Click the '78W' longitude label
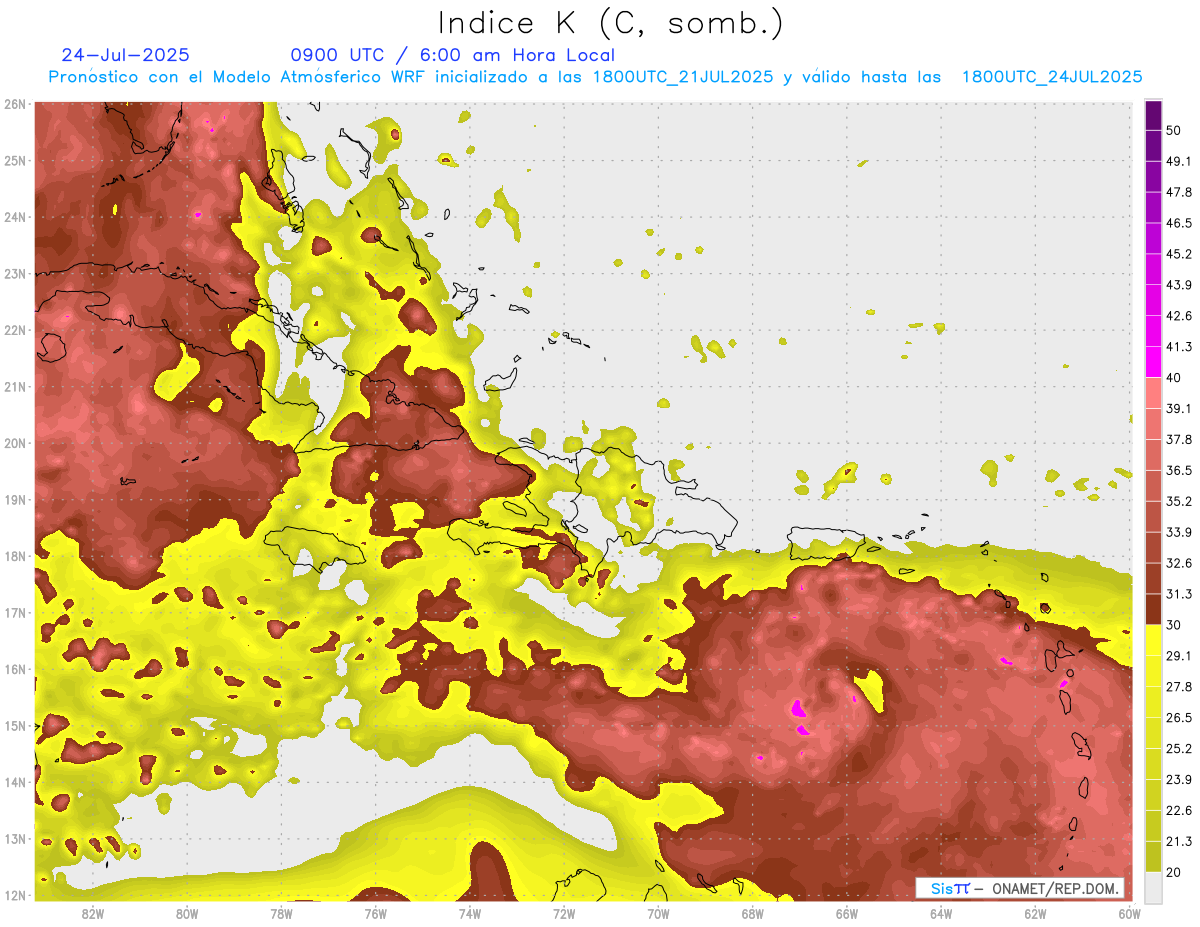1200x927 pixels. point(281,913)
